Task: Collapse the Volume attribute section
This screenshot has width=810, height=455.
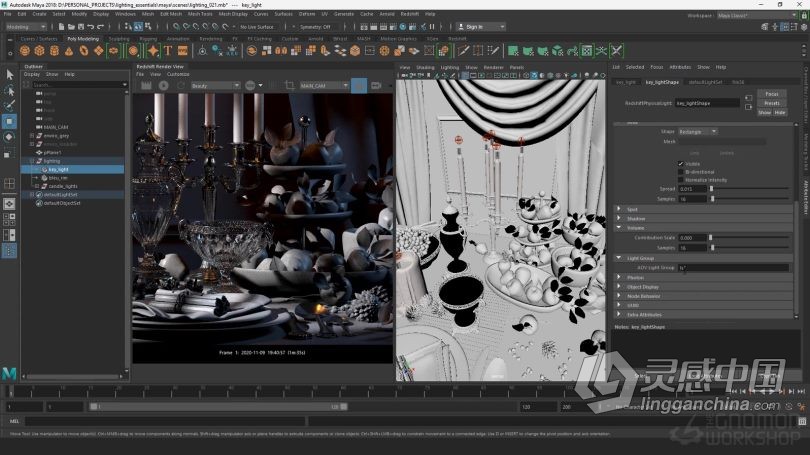Action: [635, 228]
